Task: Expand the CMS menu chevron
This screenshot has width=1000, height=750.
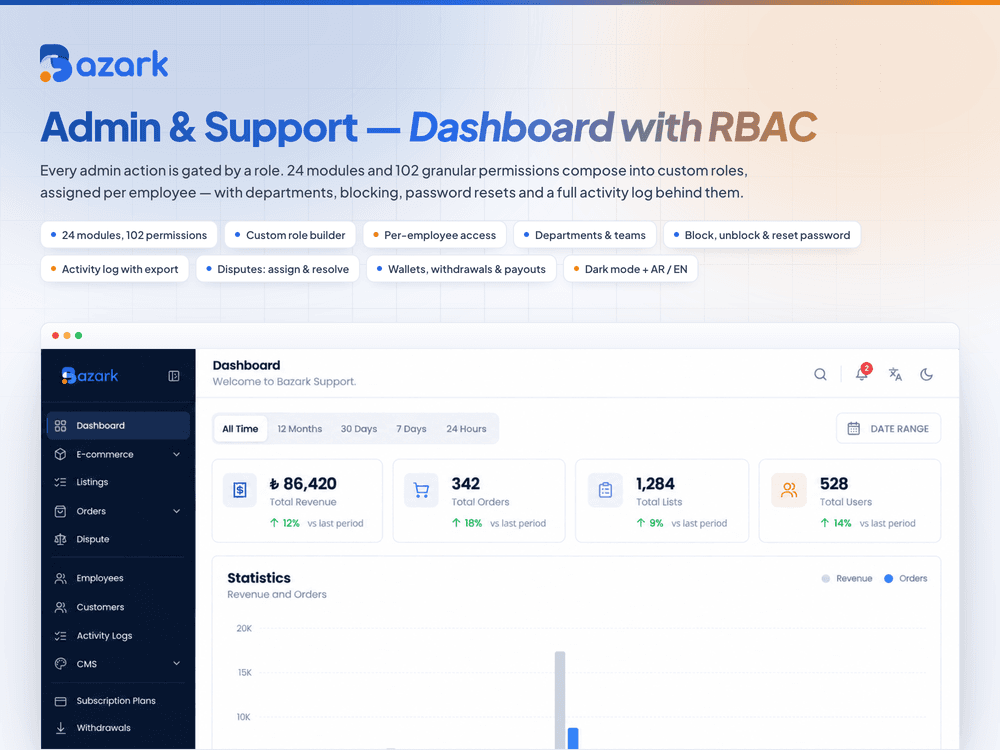Action: (177, 663)
